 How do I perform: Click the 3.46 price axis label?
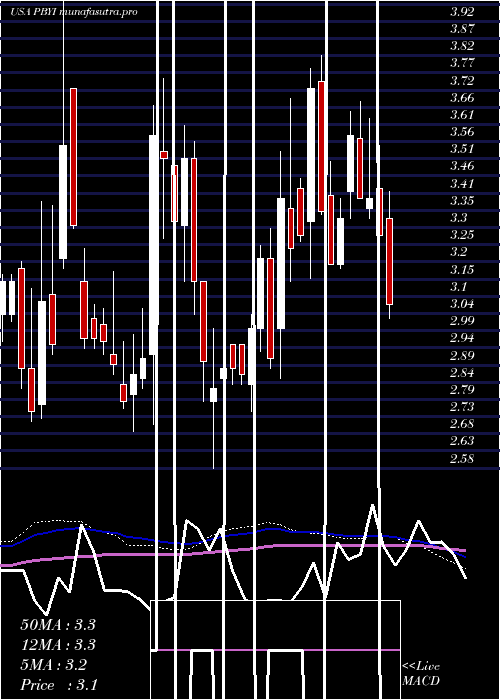pyautogui.click(x=462, y=166)
